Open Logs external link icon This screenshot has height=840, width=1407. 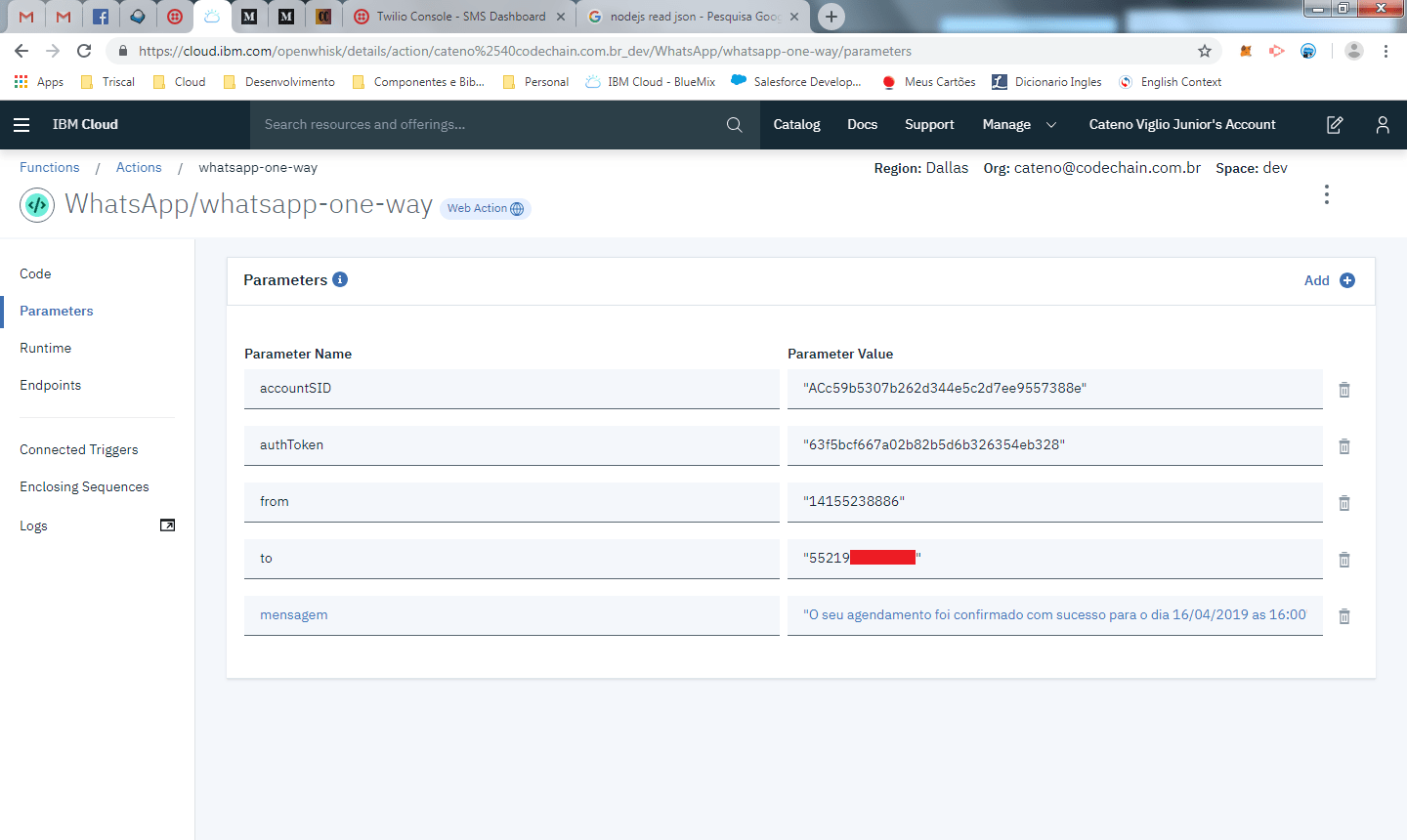[x=167, y=525]
